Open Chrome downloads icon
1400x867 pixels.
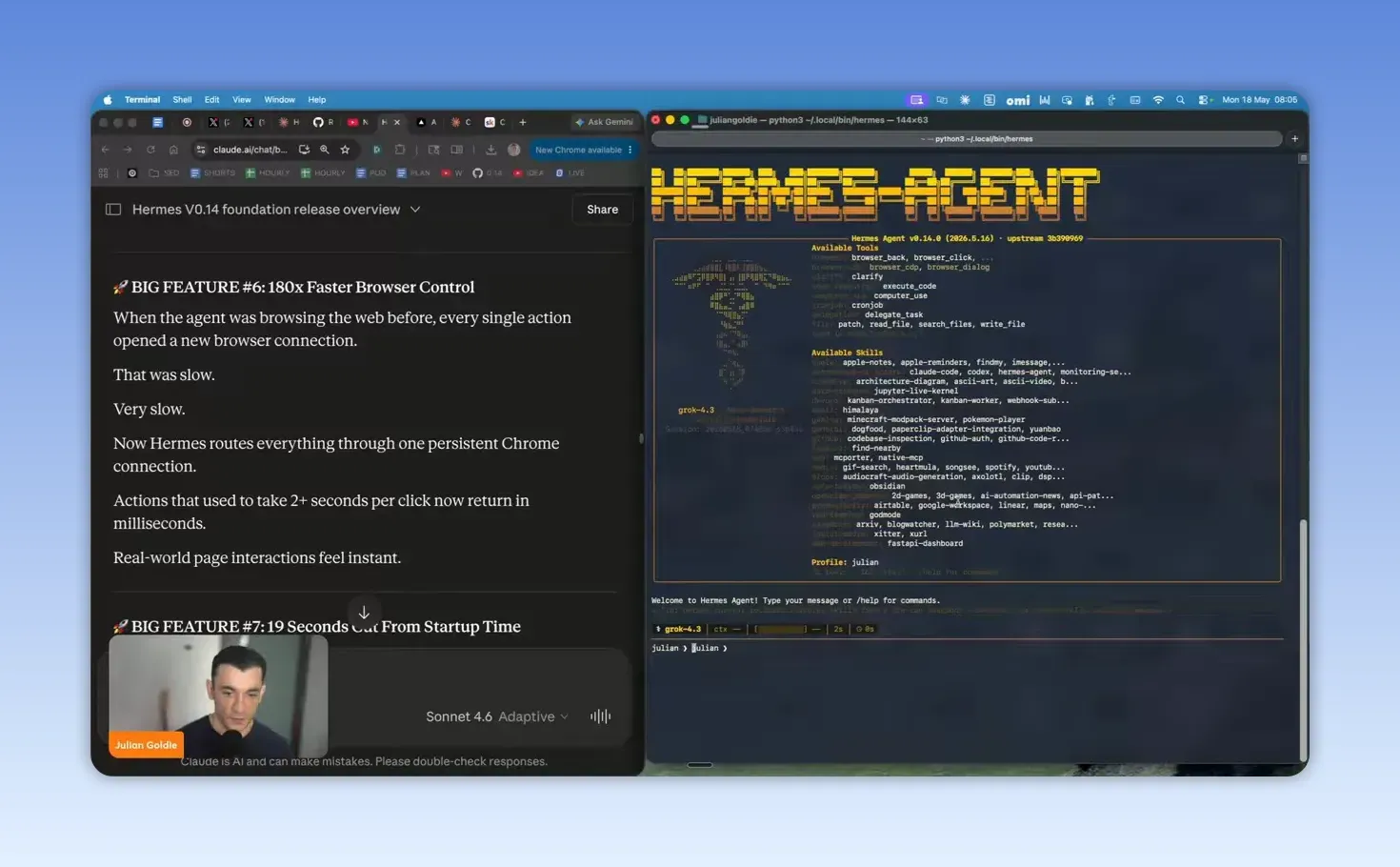point(490,150)
